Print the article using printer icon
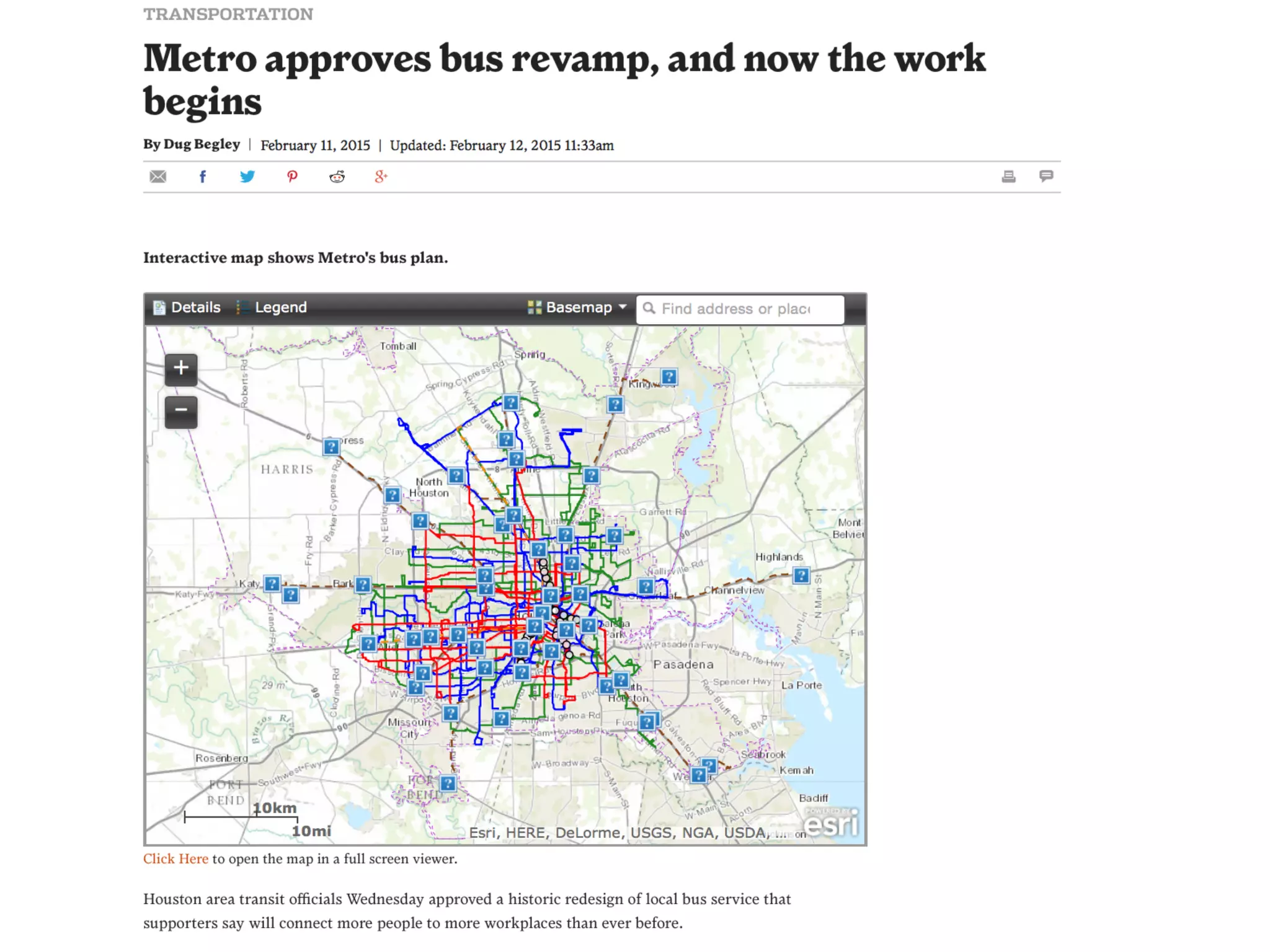 [x=1008, y=177]
